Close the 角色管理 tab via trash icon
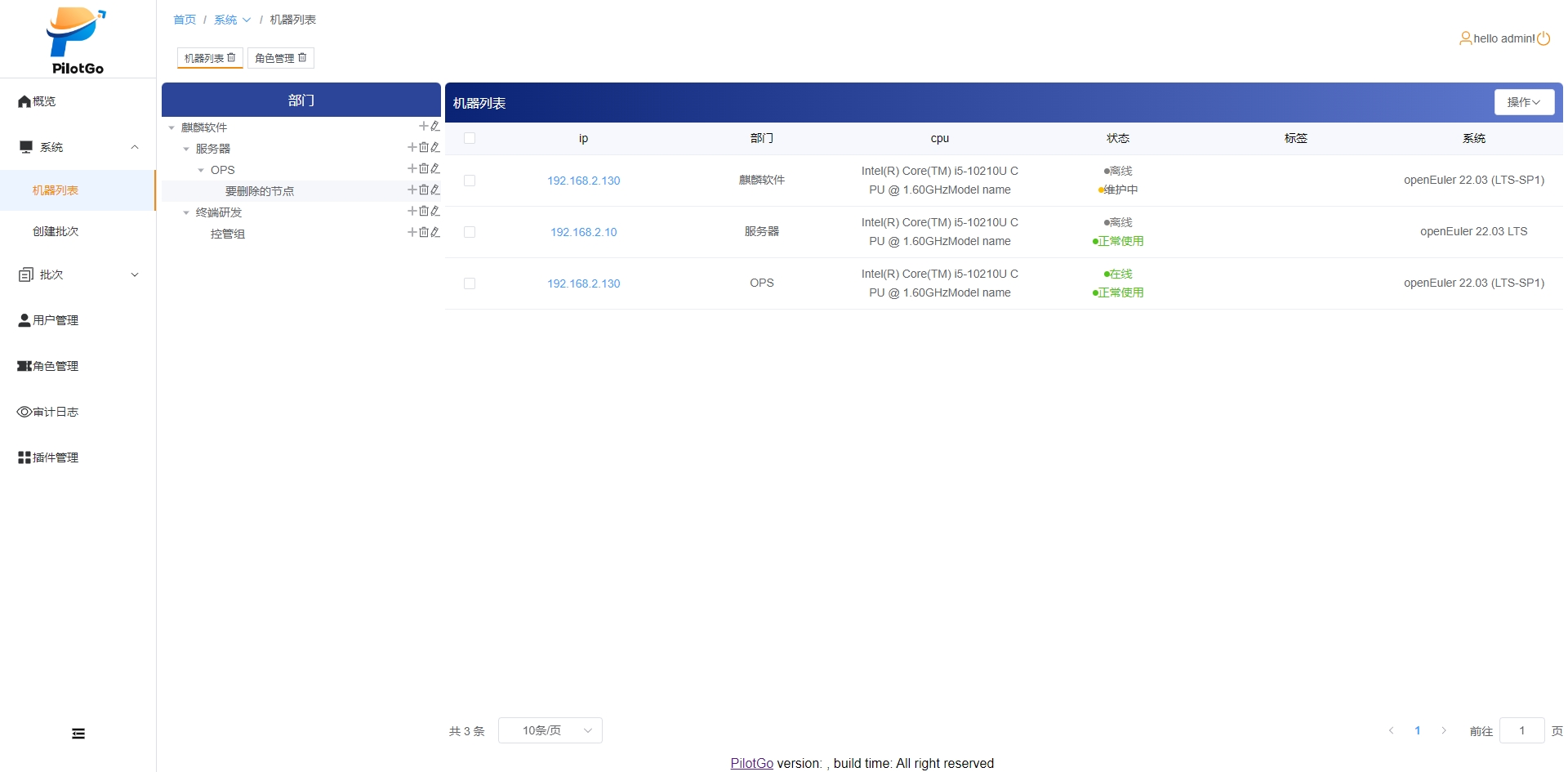Screen dimensions: 1568x772 point(302,57)
